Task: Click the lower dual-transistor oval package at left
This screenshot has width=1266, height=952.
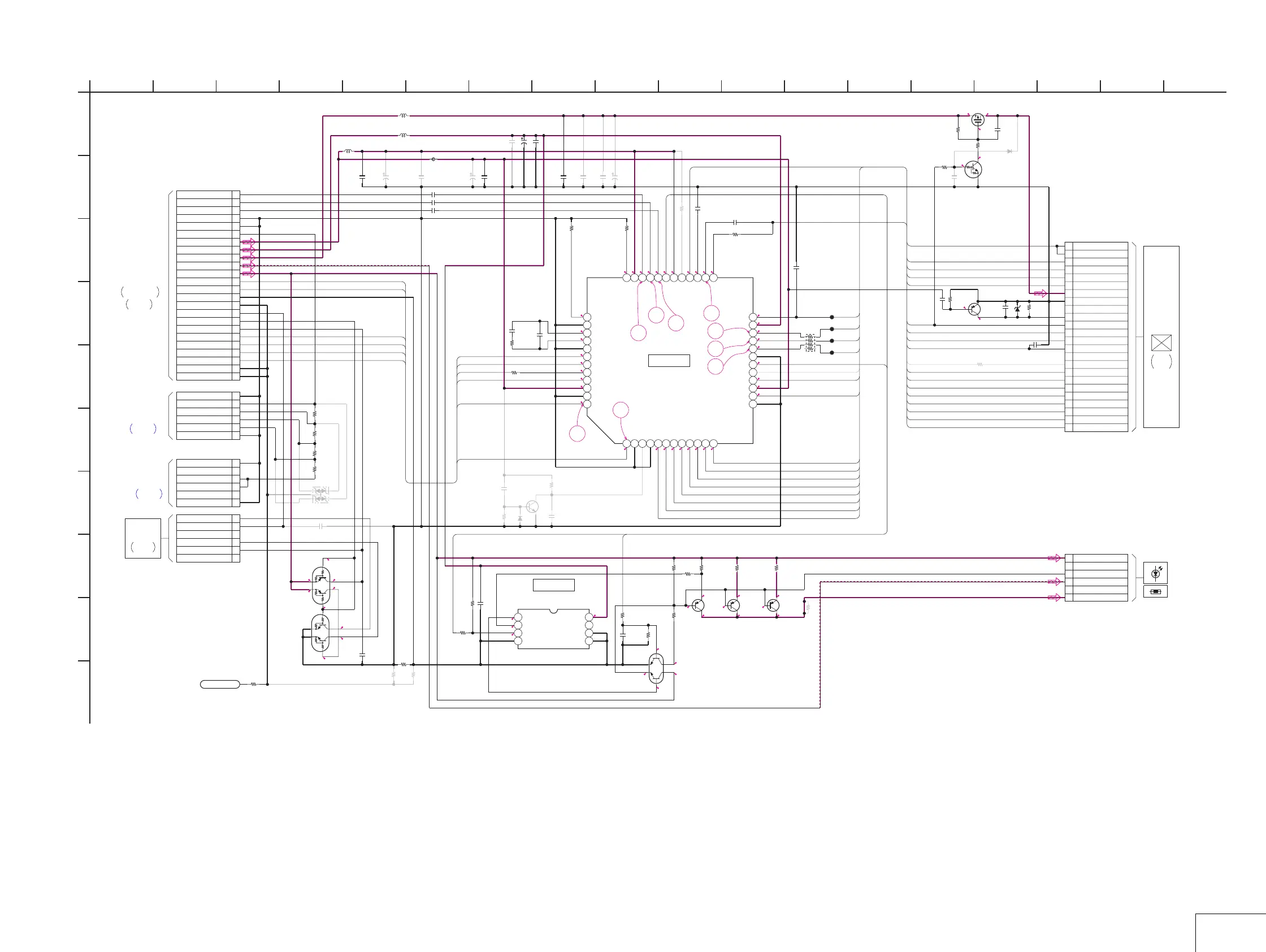Action: click(320, 633)
